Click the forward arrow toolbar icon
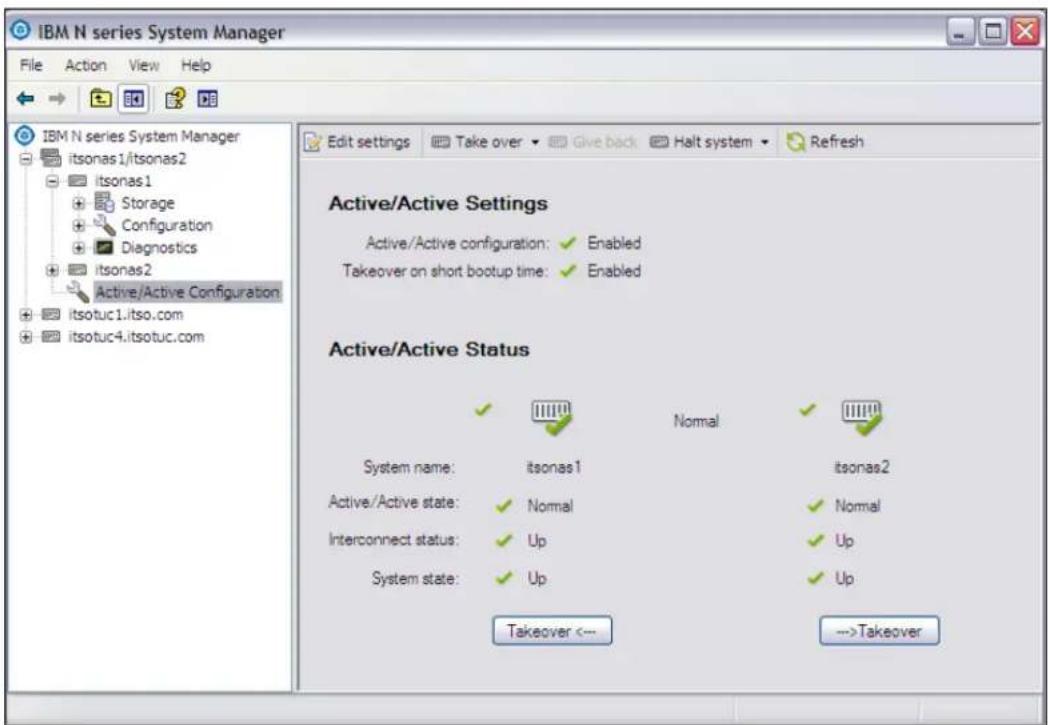Viewport: 1048px width, 725px height. pyautogui.click(x=57, y=99)
